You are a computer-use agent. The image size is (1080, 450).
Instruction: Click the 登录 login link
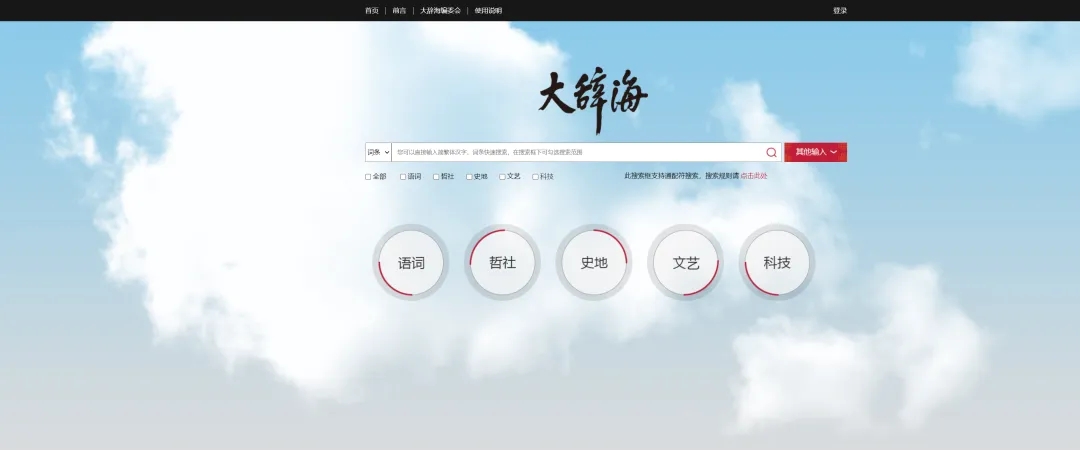[x=840, y=11]
